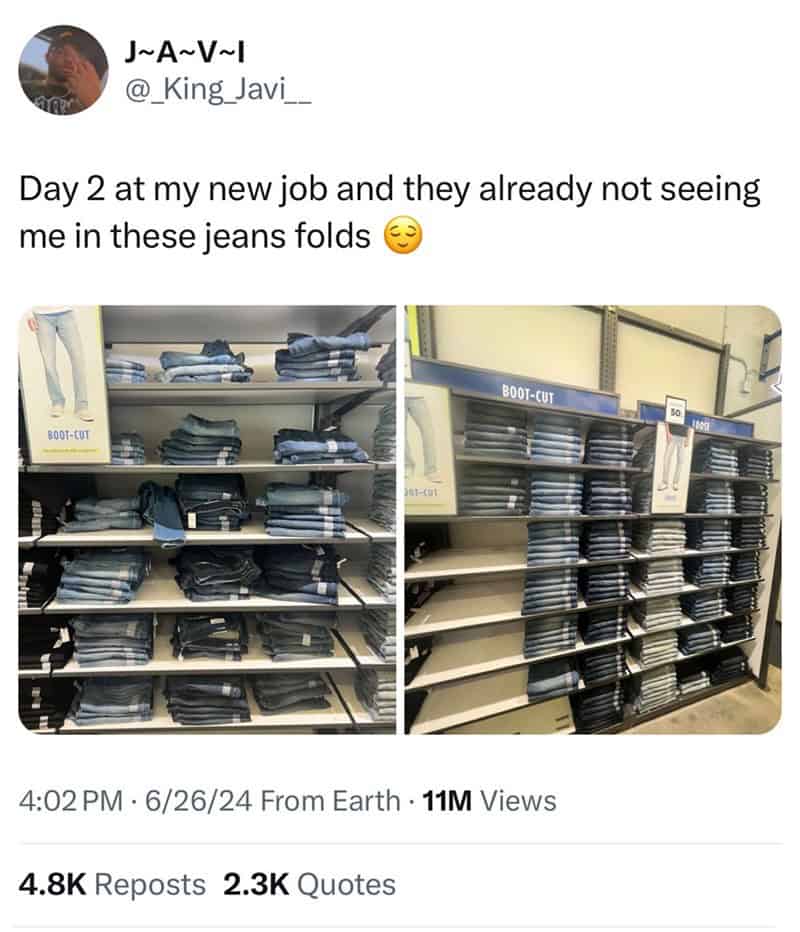Open the 2.3K Quotes list
Image resolution: width=800 pixels, height=932 pixels.
point(309,884)
